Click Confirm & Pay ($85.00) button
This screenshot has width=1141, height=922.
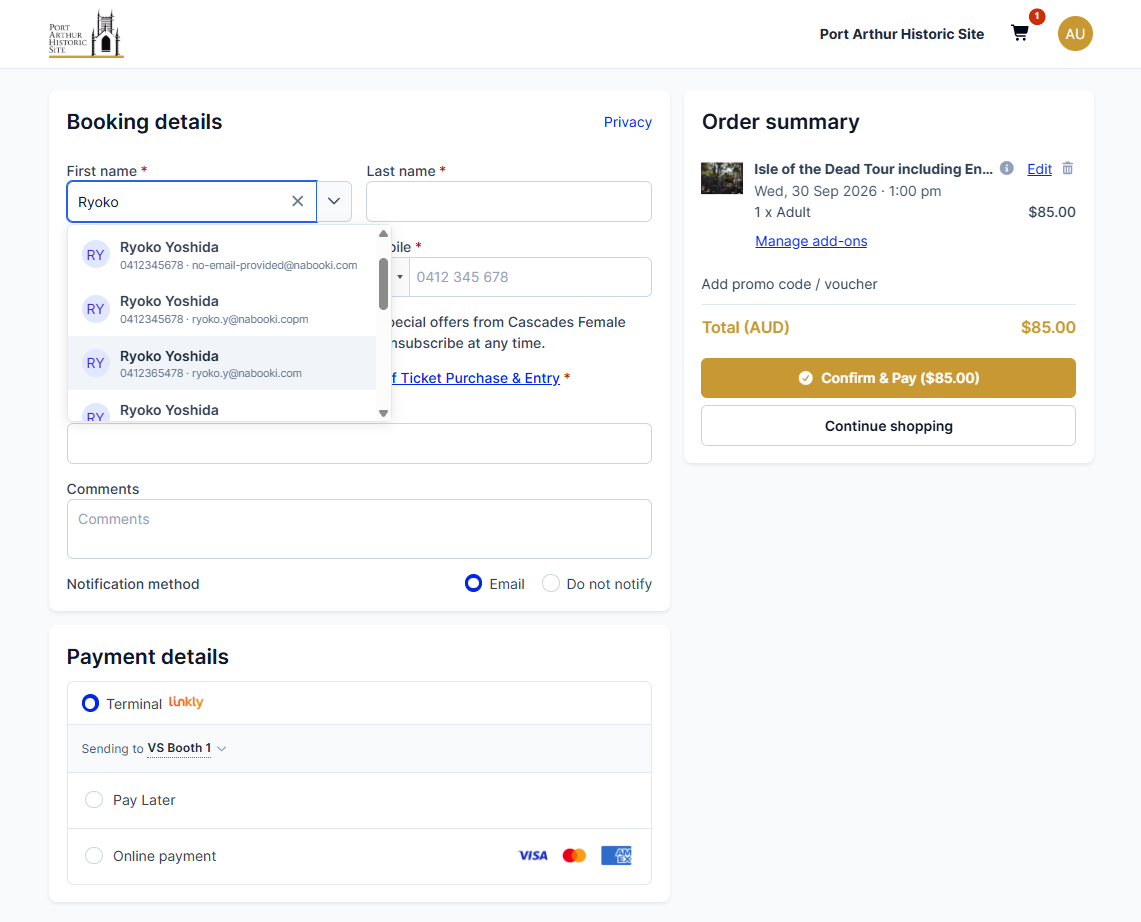click(x=888, y=378)
